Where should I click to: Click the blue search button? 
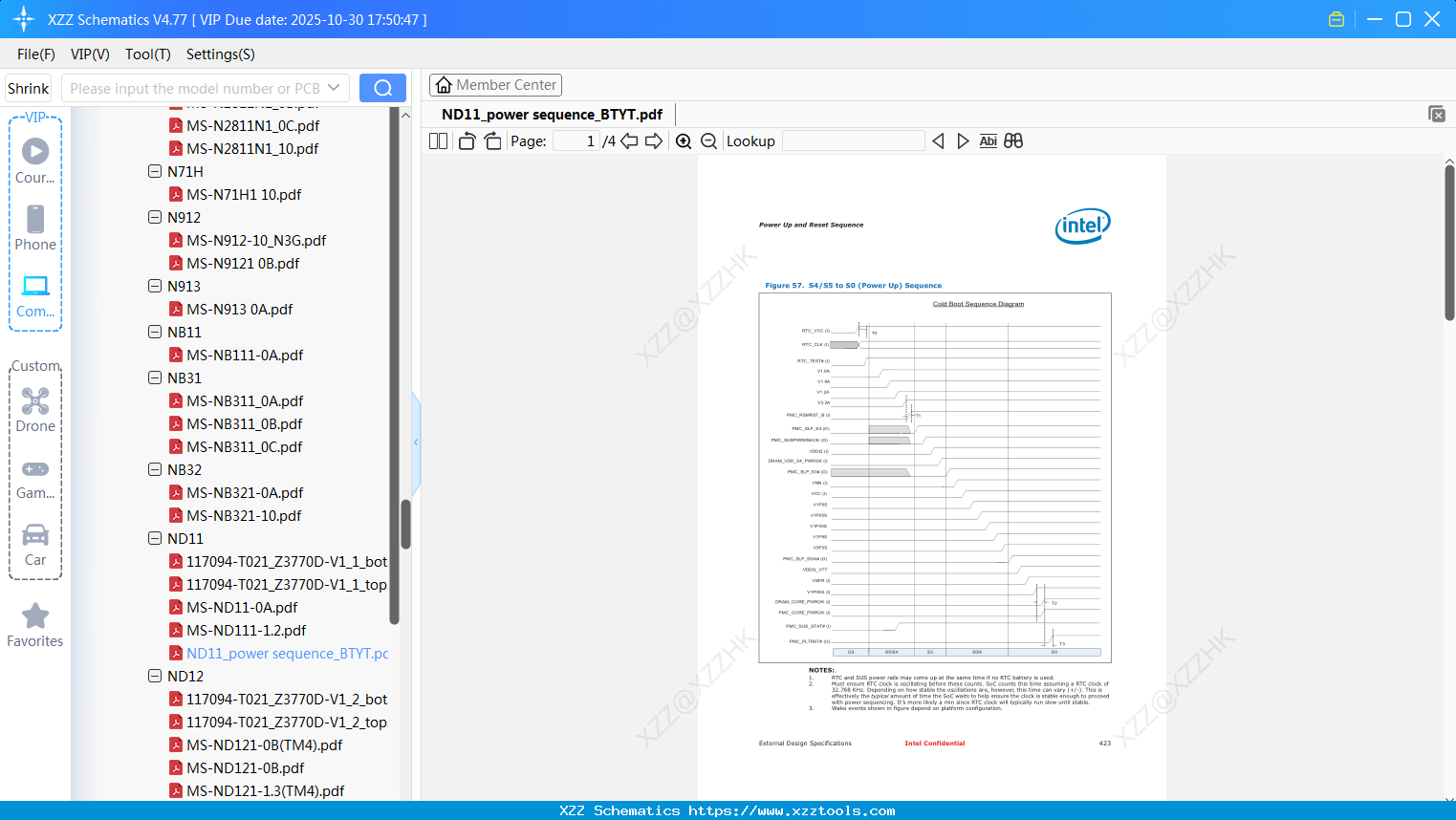pyautogui.click(x=382, y=88)
